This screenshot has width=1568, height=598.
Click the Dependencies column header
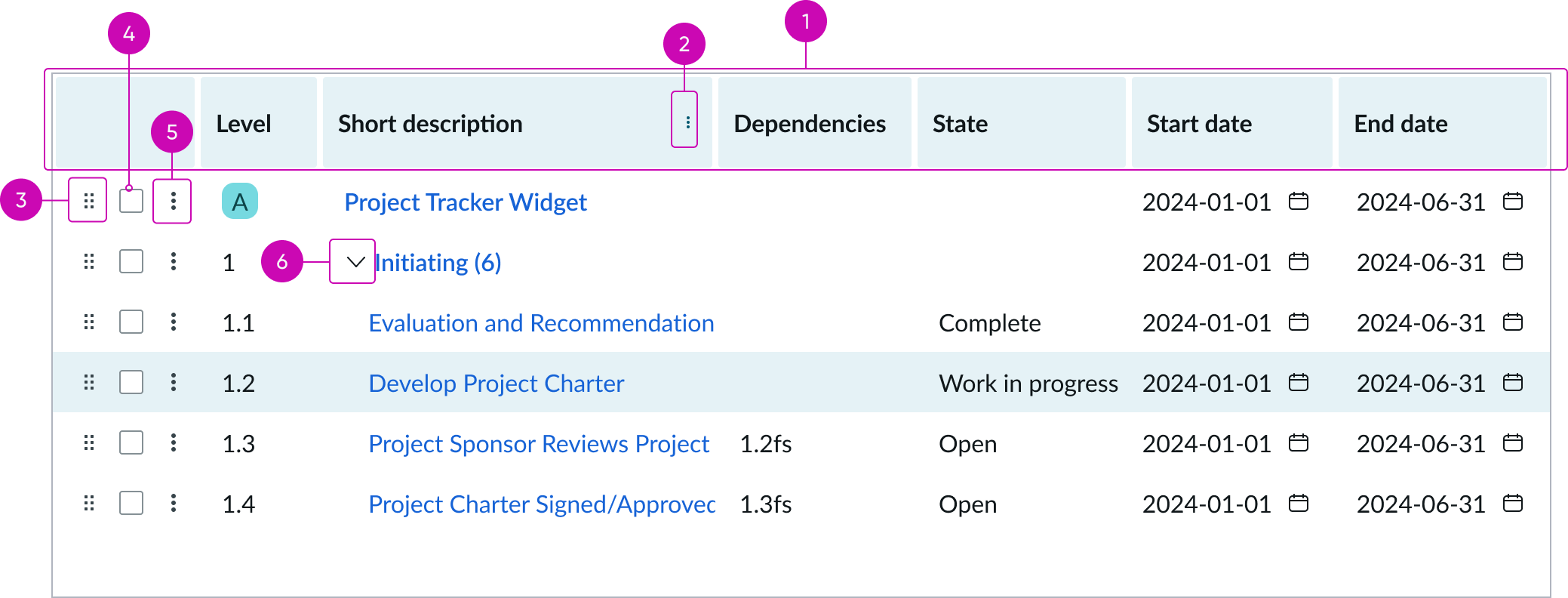click(810, 122)
